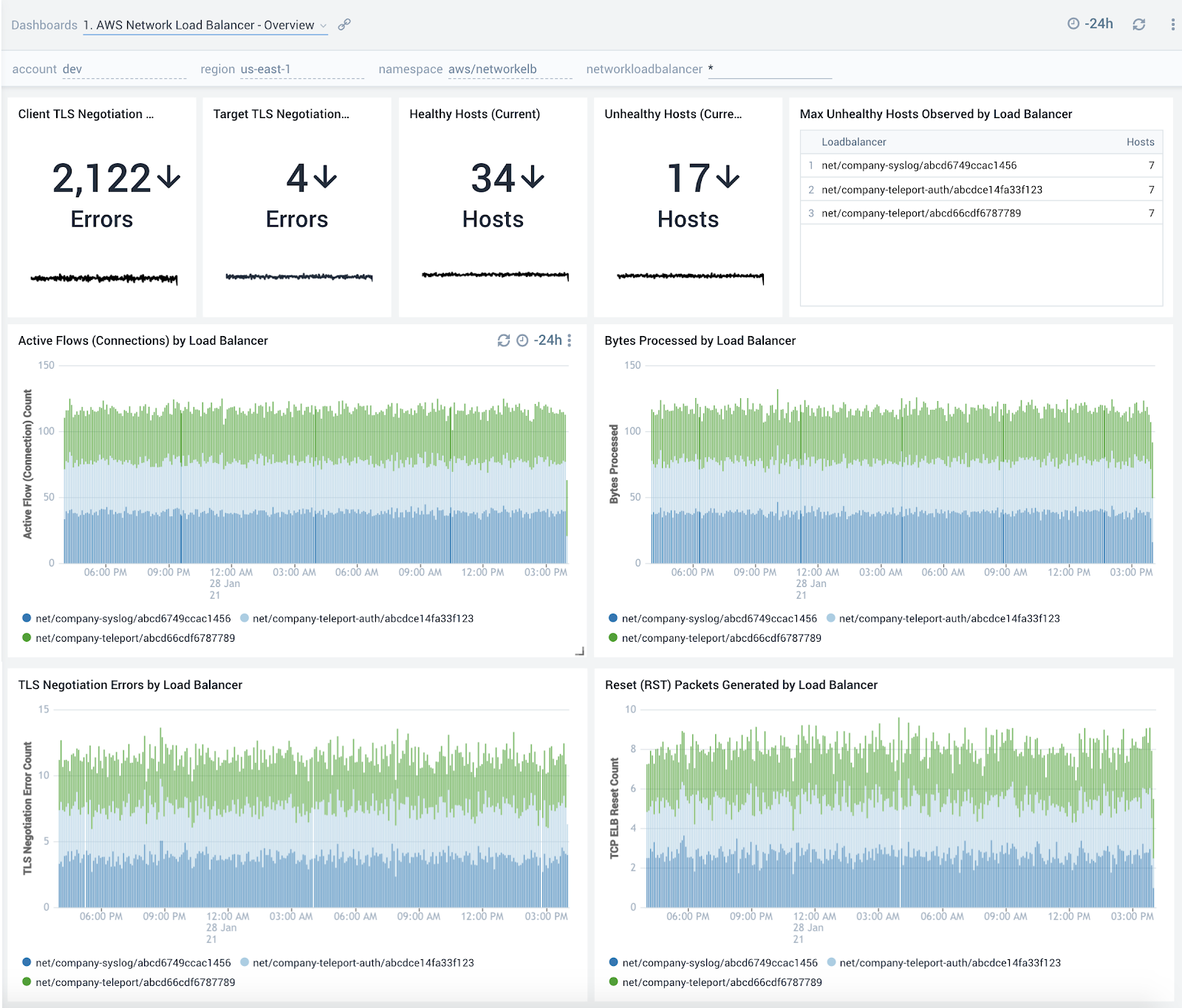Open the region filter showing us-east-1
Viewport: 1182px width, 1008px height.
(266, 69)
